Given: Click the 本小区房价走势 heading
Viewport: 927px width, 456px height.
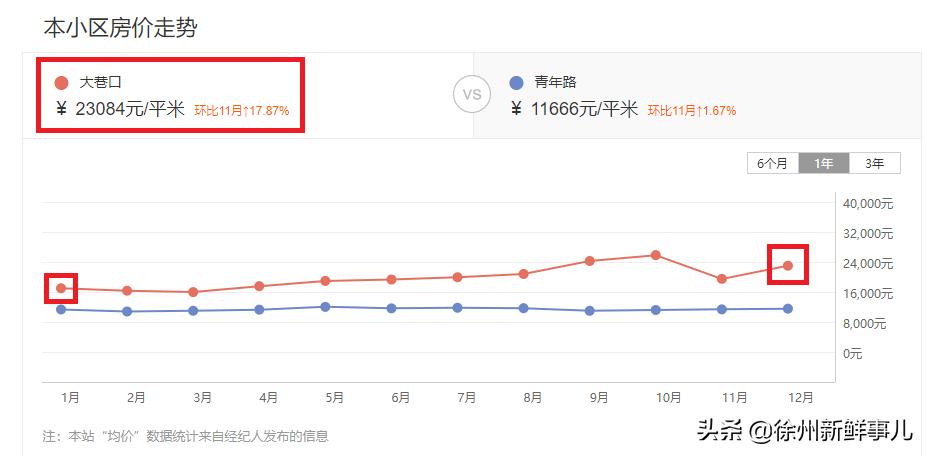Looking at the screenshot, I should 120,27.
